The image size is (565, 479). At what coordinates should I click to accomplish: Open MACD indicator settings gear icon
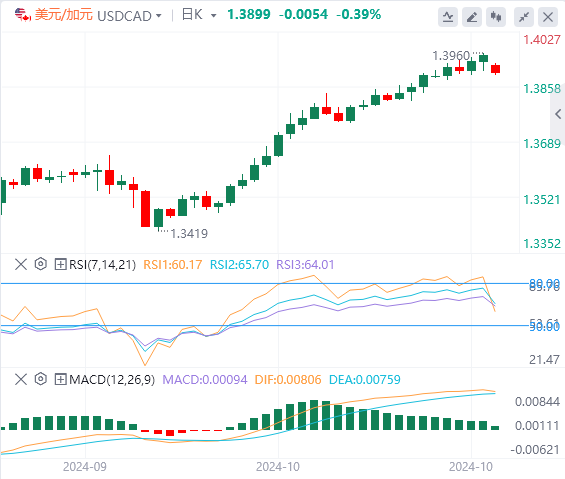[41, 379]
